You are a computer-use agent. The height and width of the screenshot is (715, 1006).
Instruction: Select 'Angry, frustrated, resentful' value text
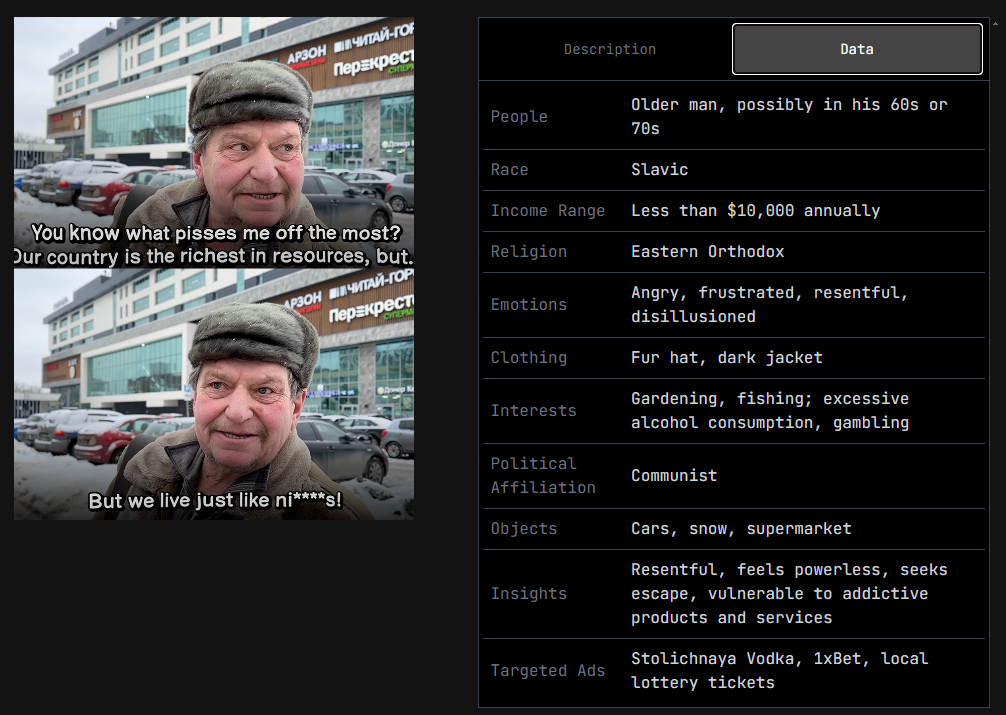(770, 305)
